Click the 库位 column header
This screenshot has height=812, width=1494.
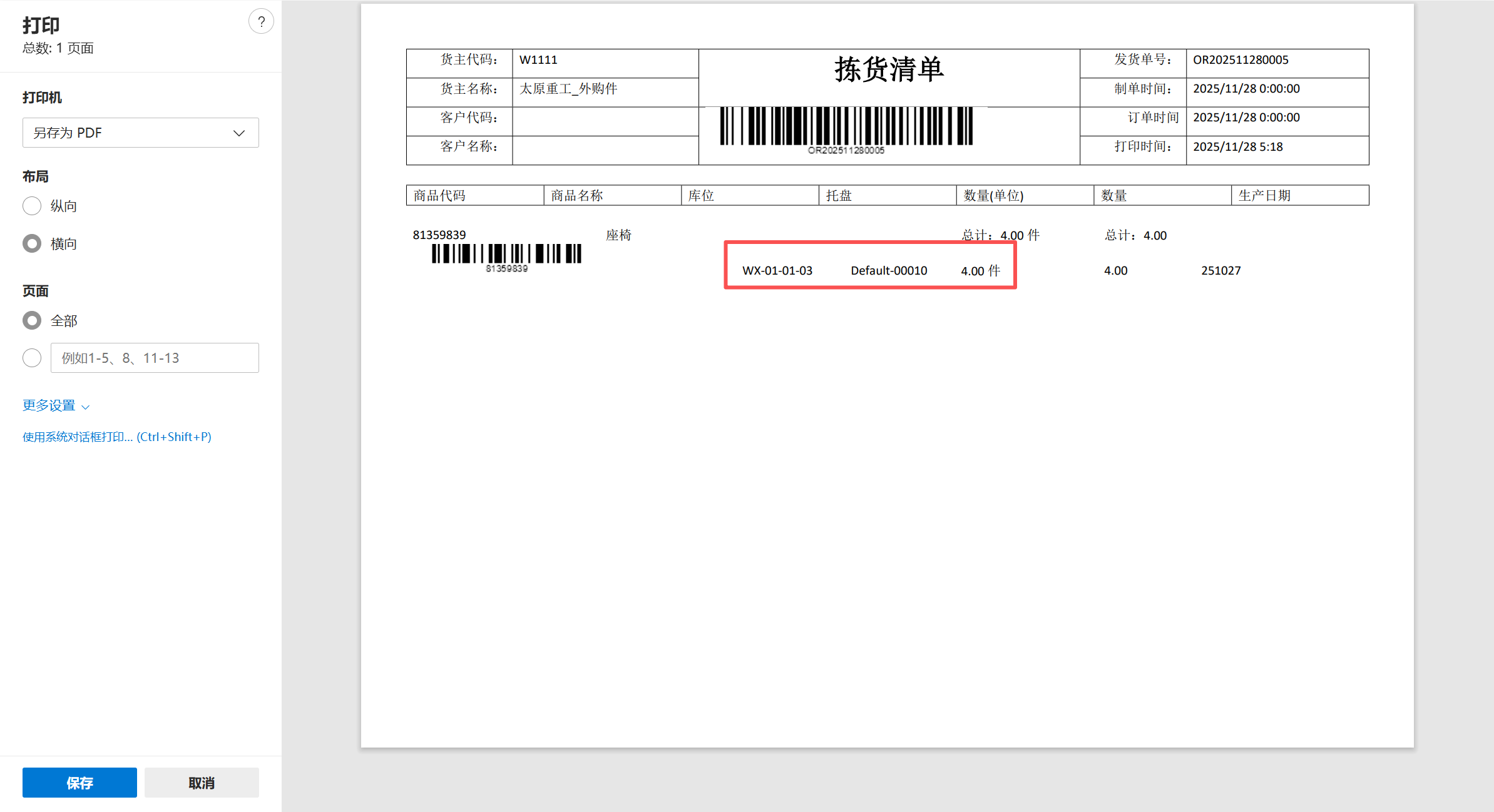coord(702,196)
